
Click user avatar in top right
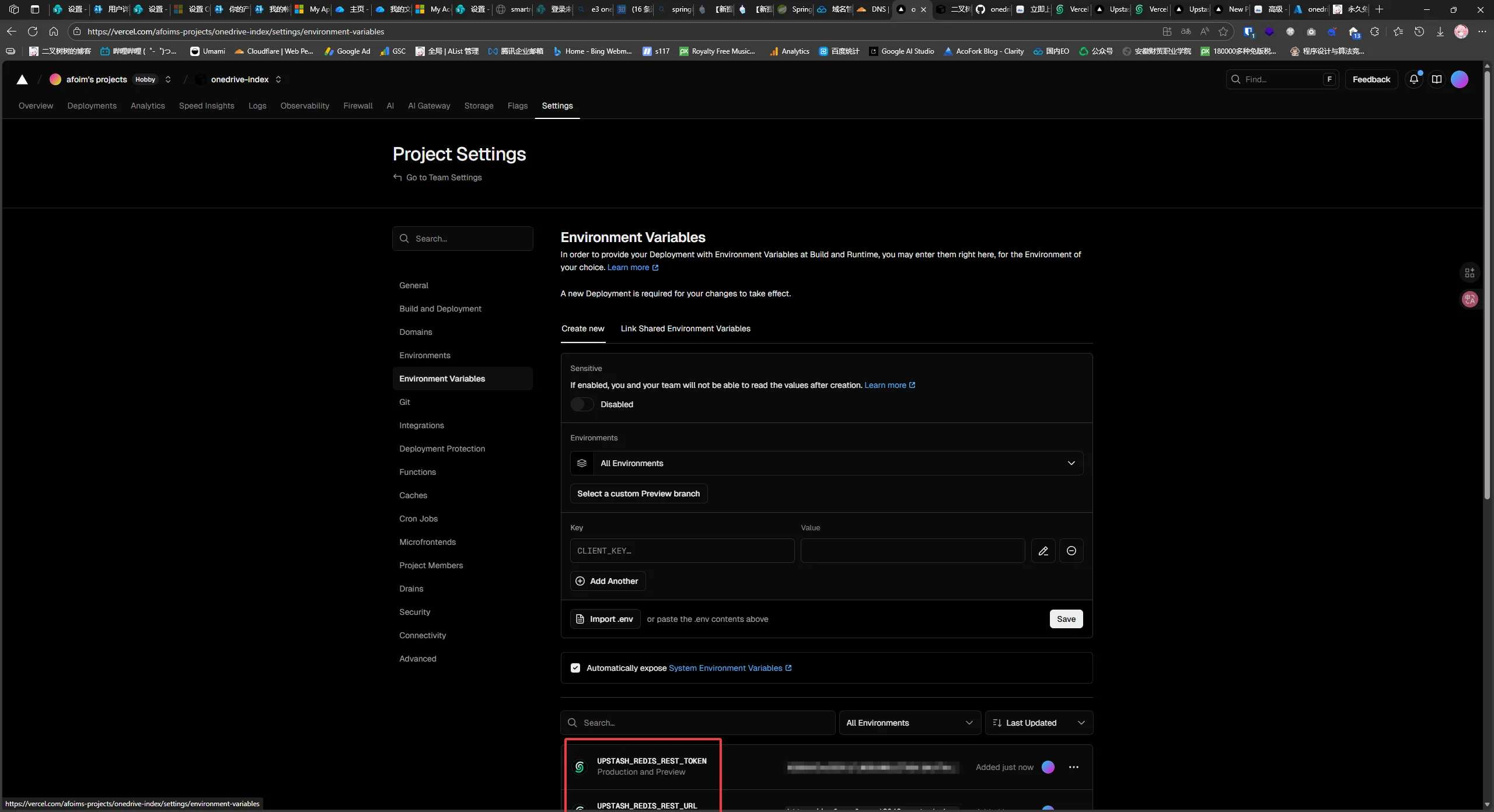coord(1460,79)
